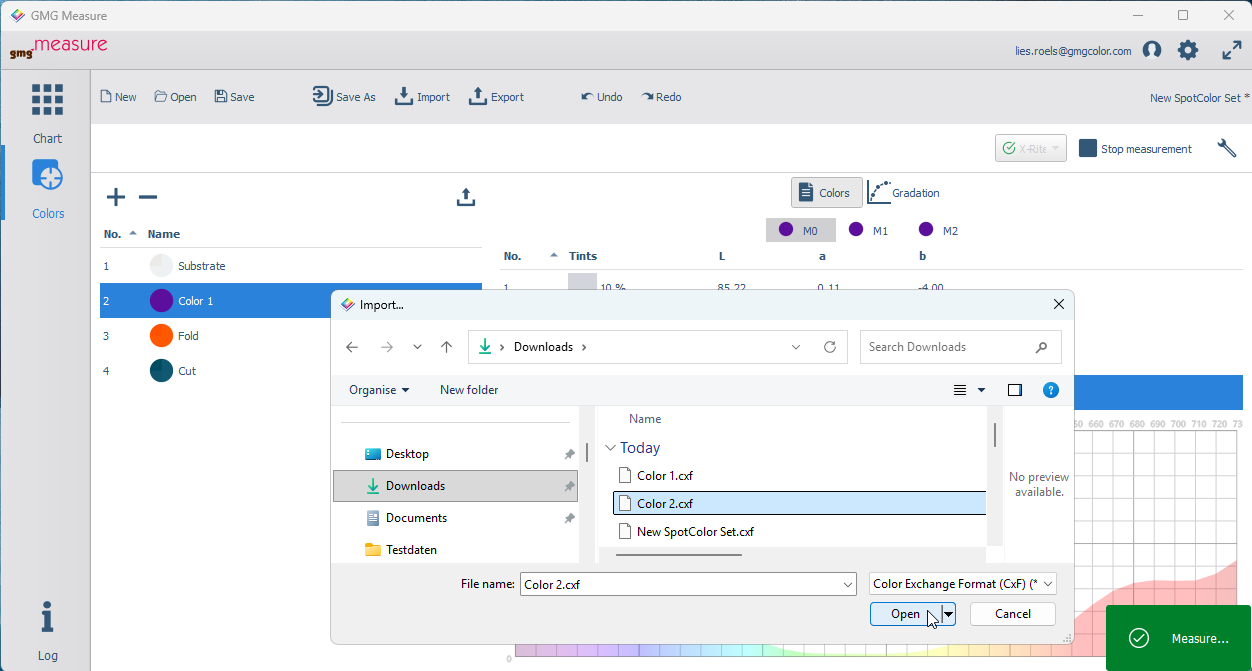
Task: Click the Search Downloads field
Action: coord(960,347)
